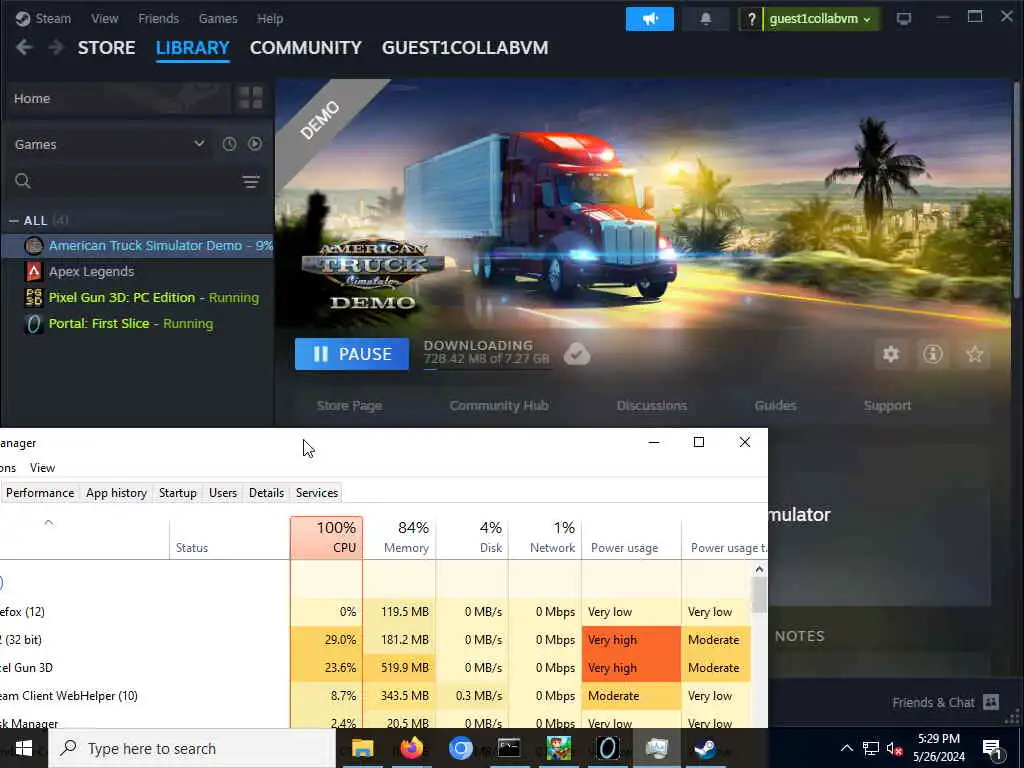Open the Steam View menu
Screen dimensions: 1024x768
(104, 18)
